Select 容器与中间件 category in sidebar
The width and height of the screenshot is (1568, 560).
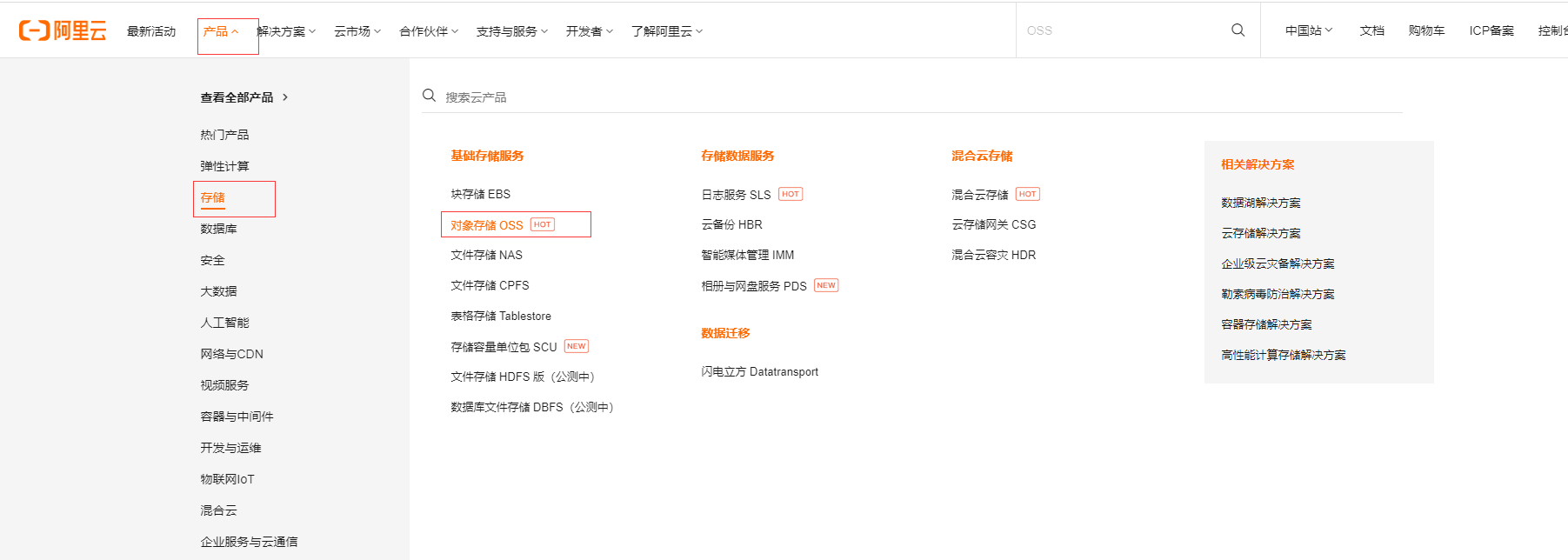click(237, 417)
